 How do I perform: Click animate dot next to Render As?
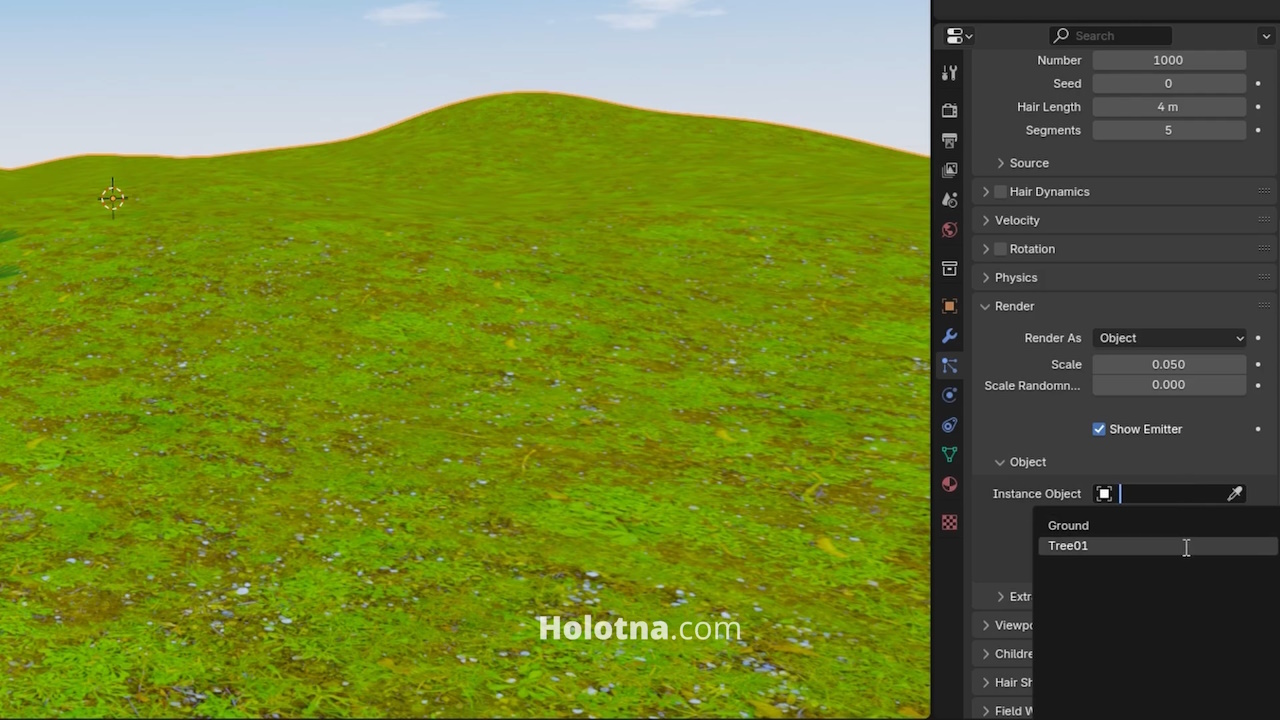(1258, 338)
